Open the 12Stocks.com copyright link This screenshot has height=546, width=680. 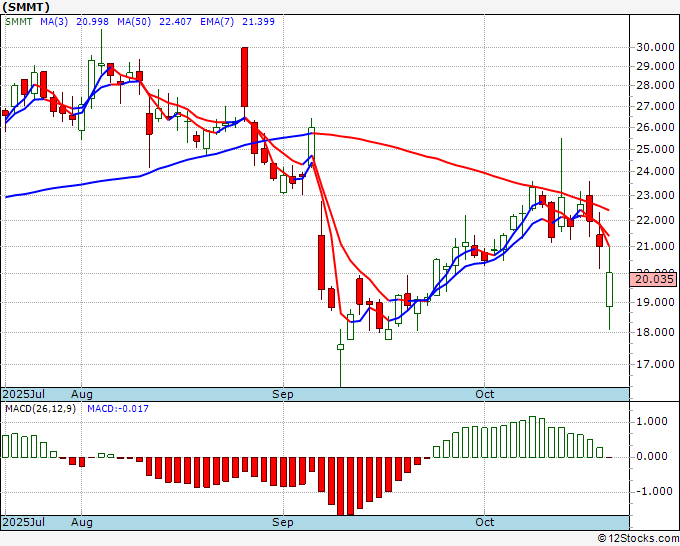[638, 539]
